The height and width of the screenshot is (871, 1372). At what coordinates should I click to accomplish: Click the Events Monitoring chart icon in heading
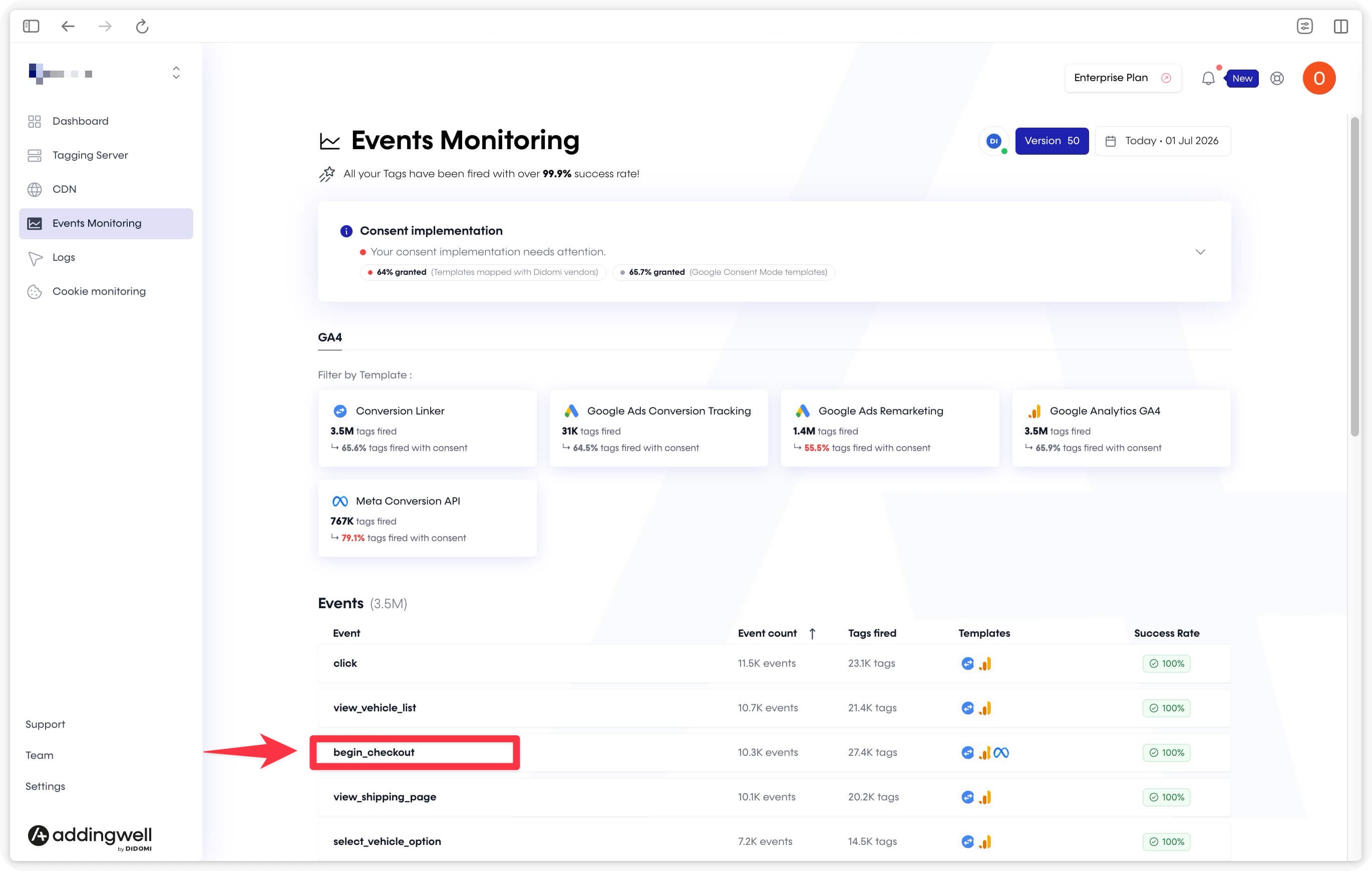(x=329, y=141)
